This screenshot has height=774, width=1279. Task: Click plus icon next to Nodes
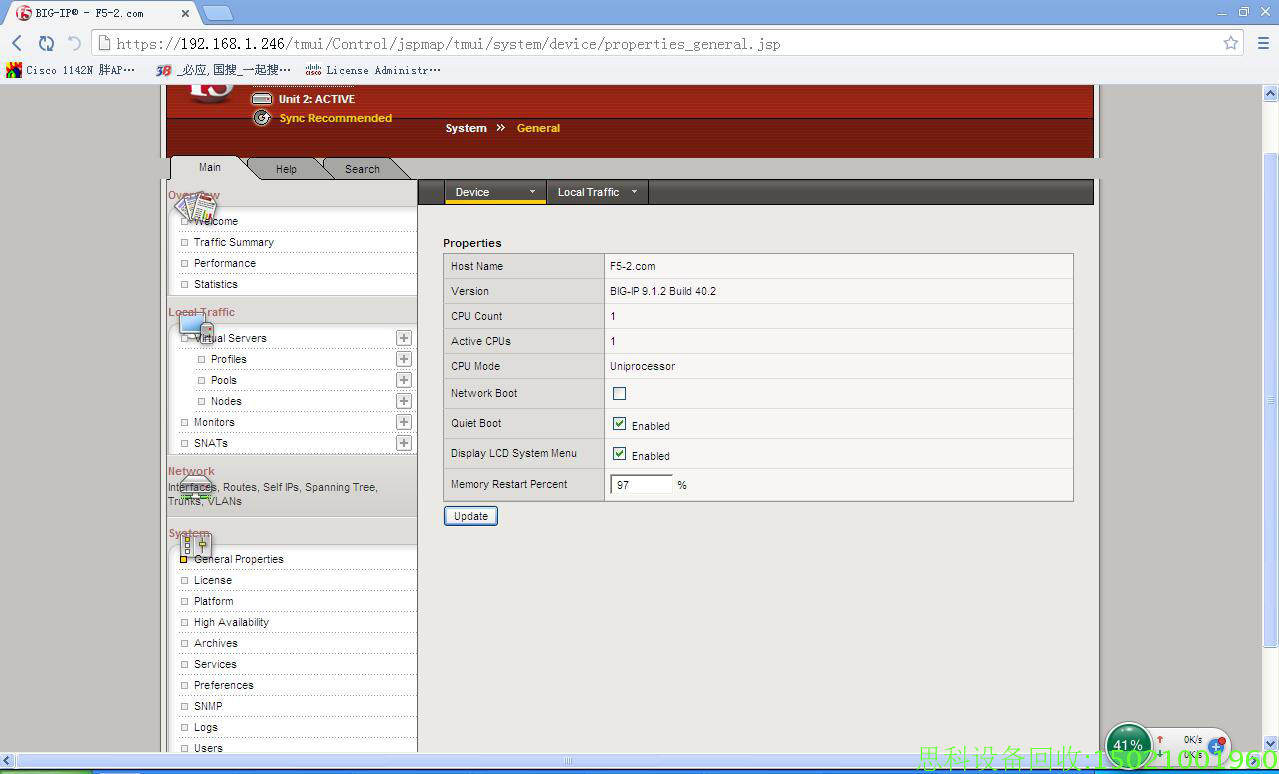(x=404, y=401)
